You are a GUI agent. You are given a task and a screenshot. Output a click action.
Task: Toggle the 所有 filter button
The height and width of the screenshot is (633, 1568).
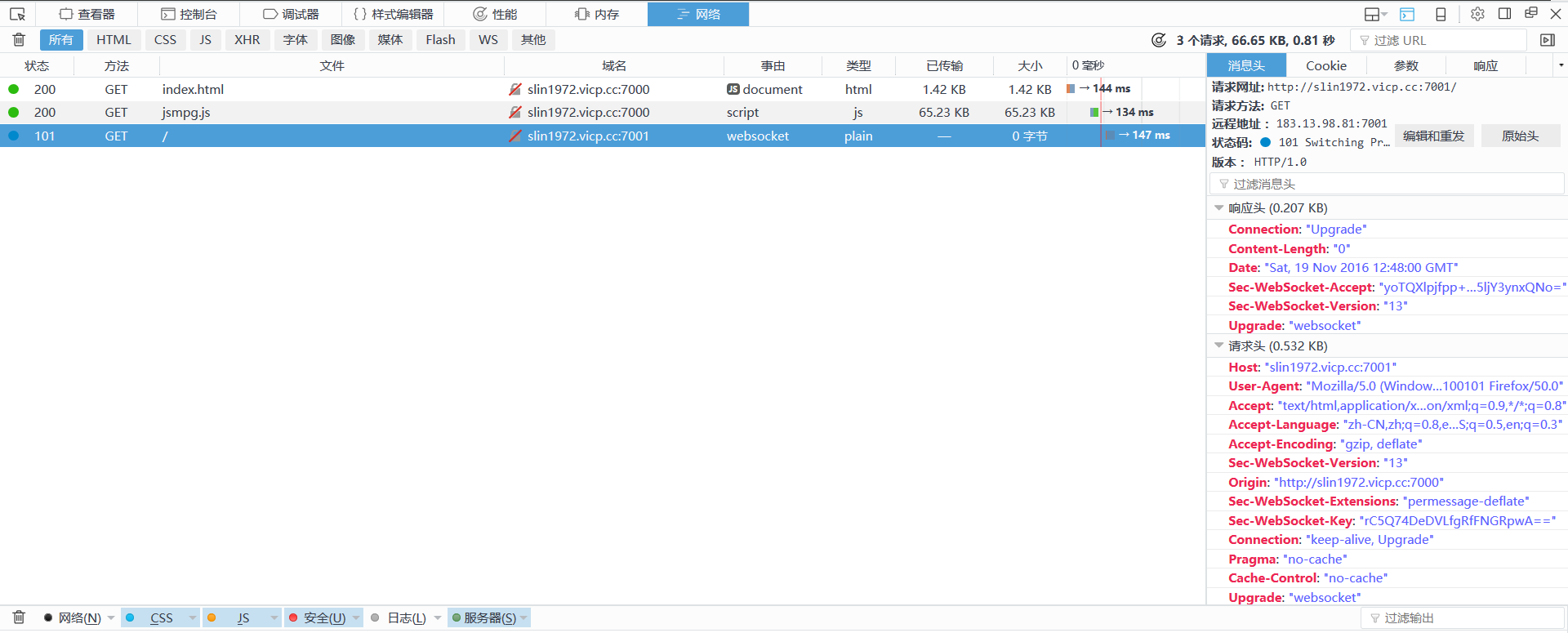click(61, 39)
